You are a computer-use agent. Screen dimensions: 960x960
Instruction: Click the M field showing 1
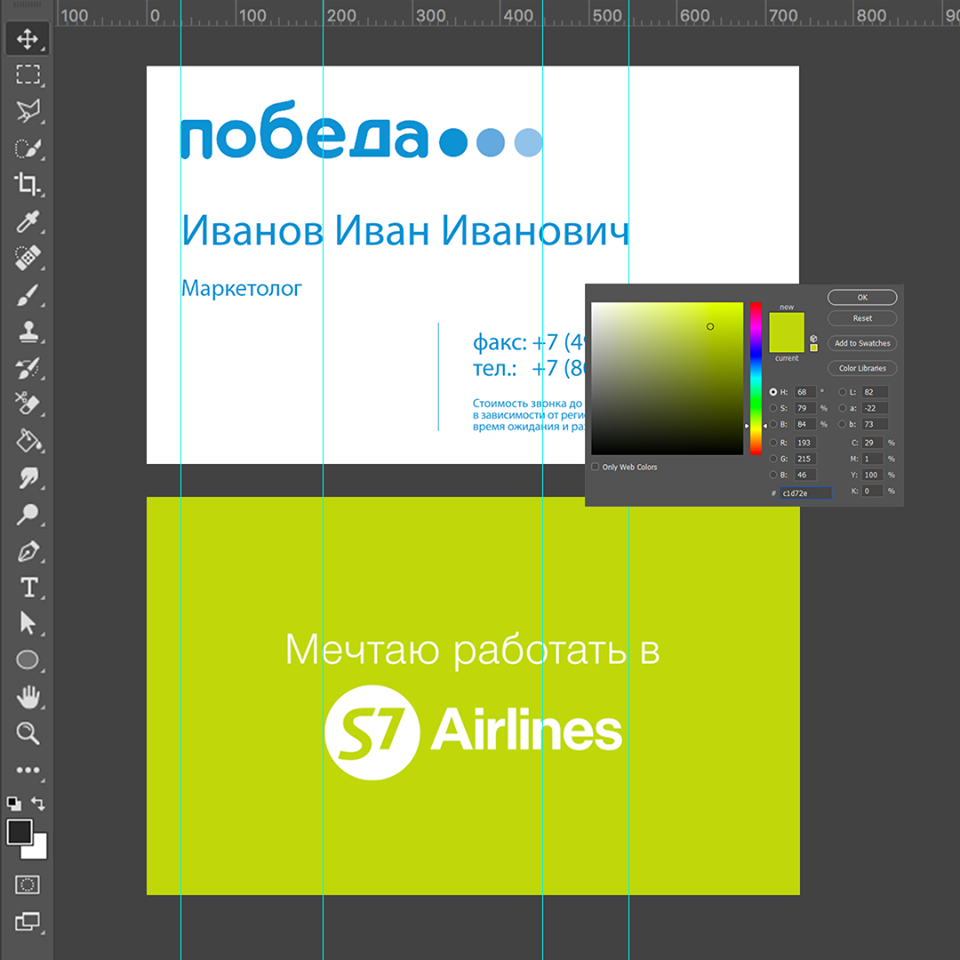pyautogui.click(x=872, y=458)
